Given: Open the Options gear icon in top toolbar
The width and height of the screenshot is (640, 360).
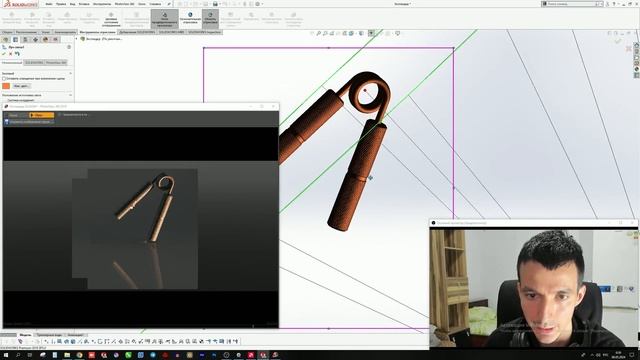Looking at the screenshot, I should point(258,4).
